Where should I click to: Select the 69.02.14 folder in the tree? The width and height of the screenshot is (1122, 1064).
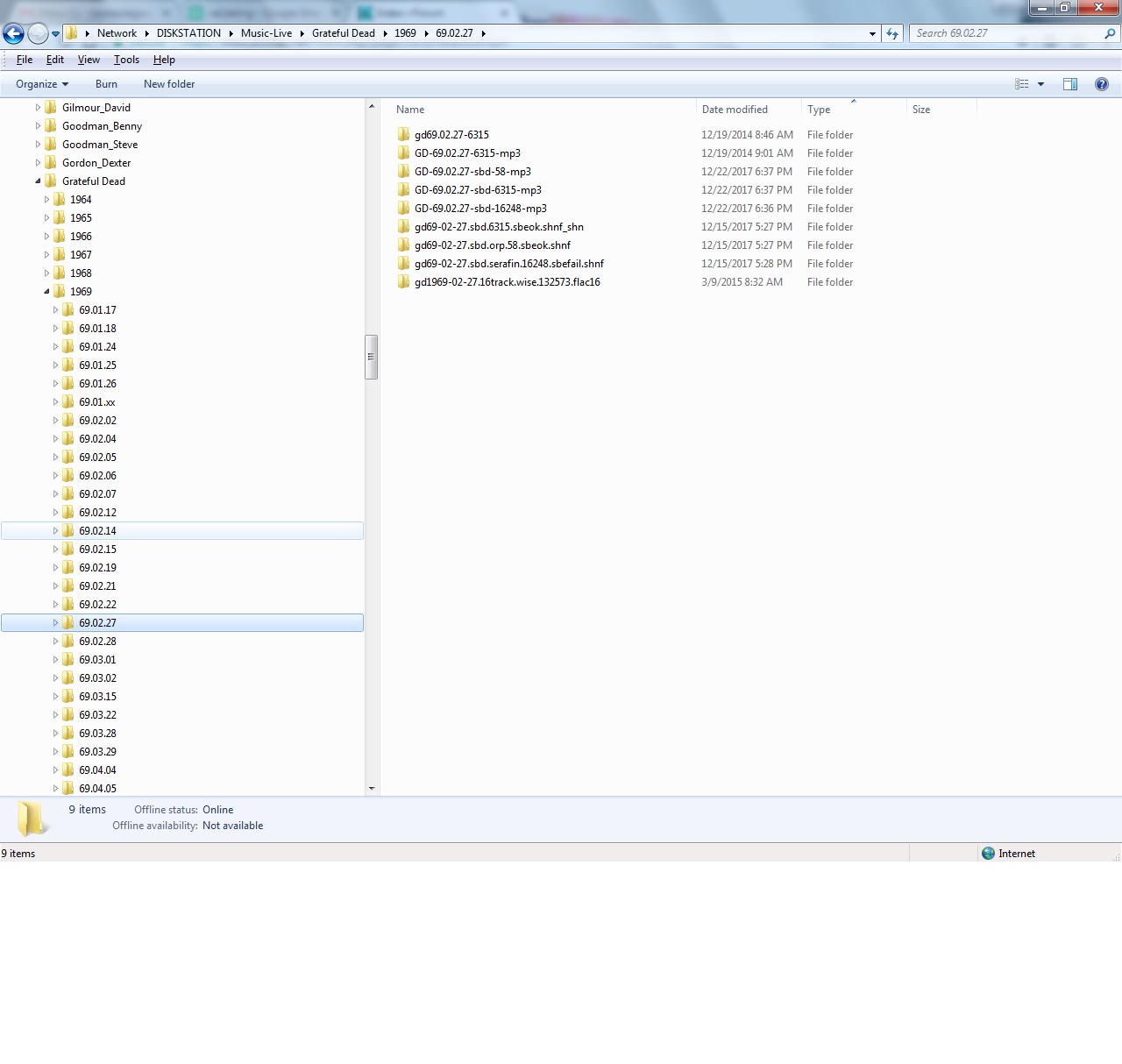(x=97, y=531)
